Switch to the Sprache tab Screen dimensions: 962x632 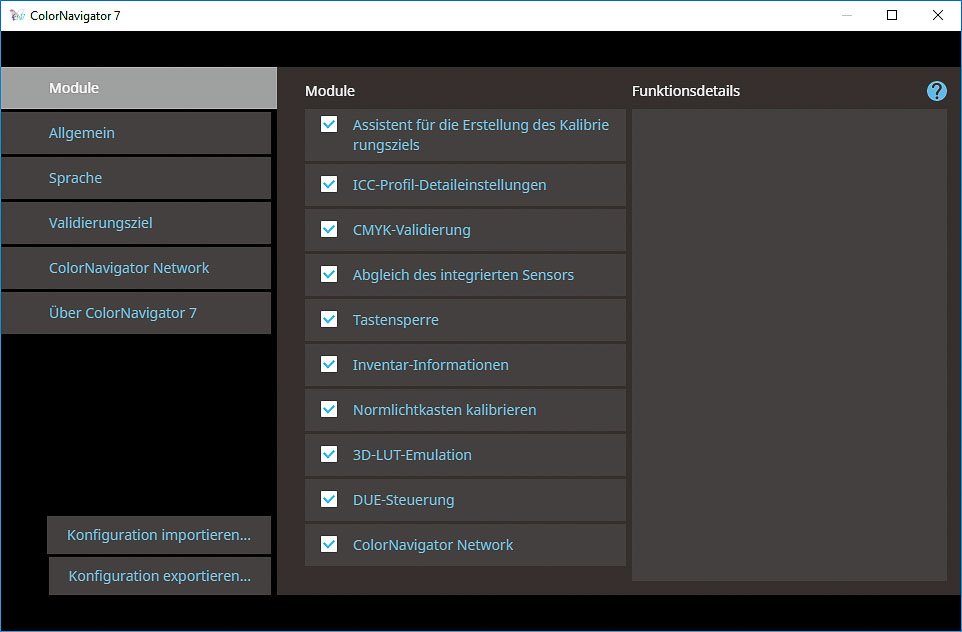pyautogui.click(x=136, y=178)
